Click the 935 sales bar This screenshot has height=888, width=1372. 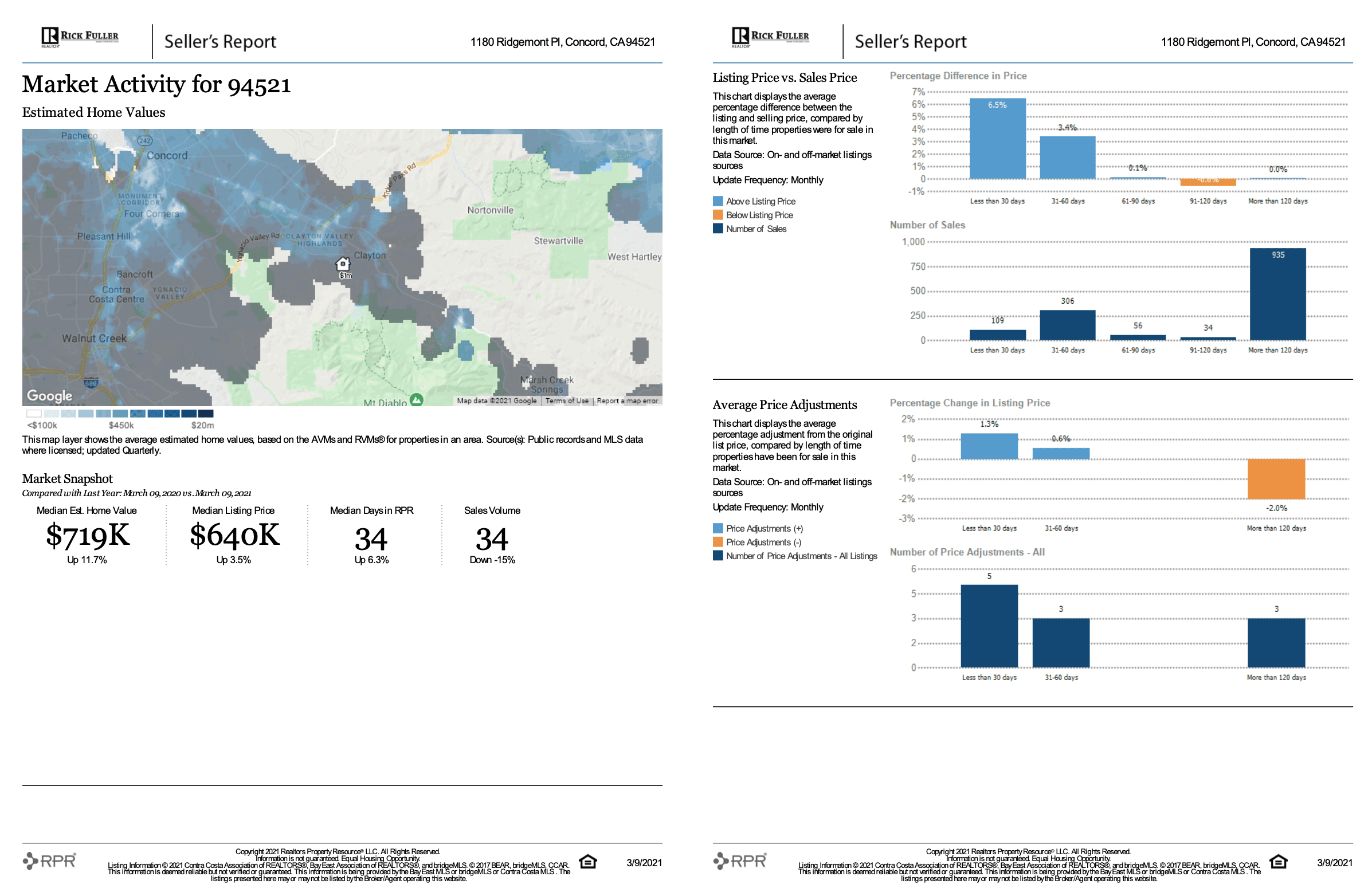coord(1277,297)
